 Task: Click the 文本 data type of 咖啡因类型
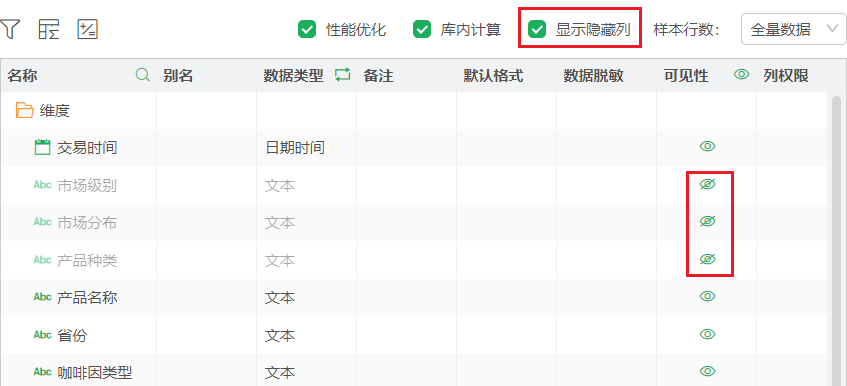(x=279, y=372)
